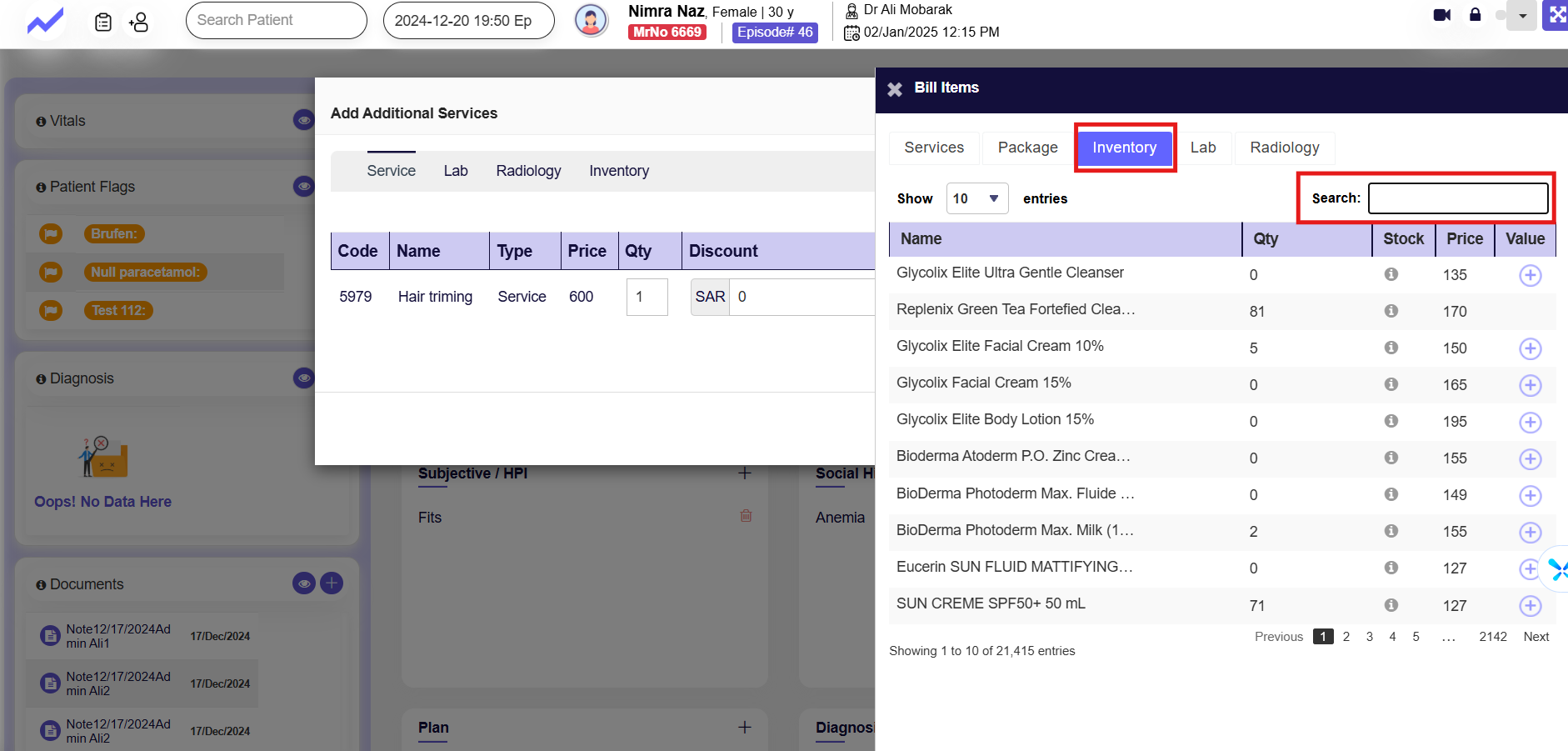The height and width of the screenshot is (751, 1568).
Task: Toggle Vitals section visibility eye
Action: click(x=303, y=121)
